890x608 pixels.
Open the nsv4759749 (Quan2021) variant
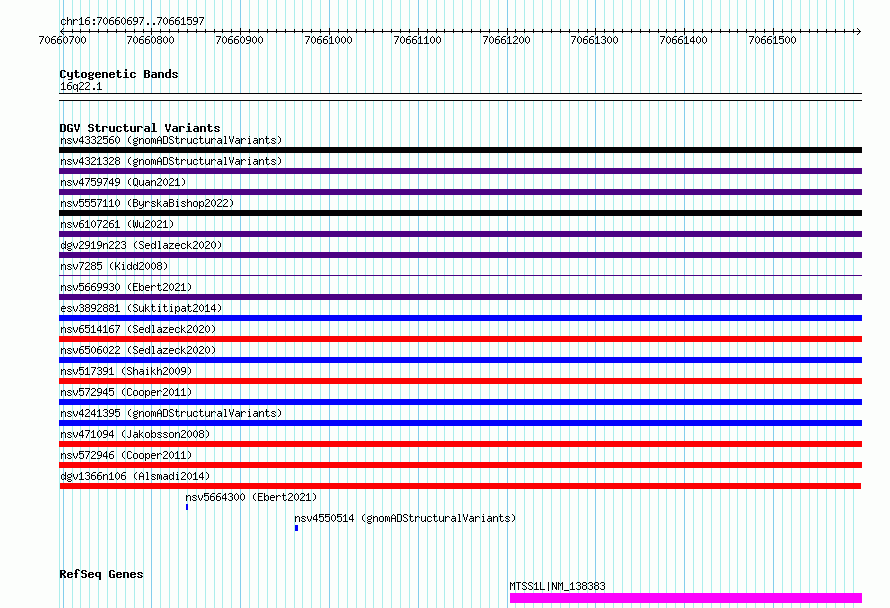click(x=123, y=182)
